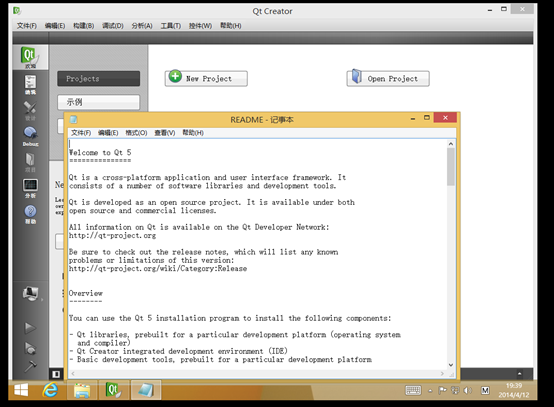Toggle the sidebar with the bottom bar icon
The image size is (554, 407).
[56, 374]
